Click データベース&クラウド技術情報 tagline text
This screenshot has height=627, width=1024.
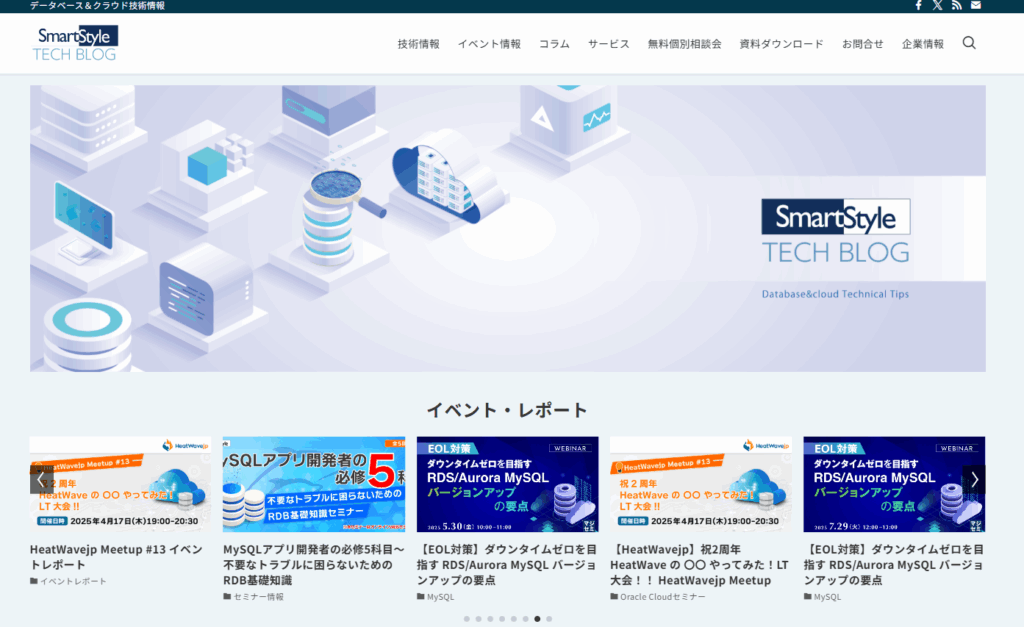97,5
